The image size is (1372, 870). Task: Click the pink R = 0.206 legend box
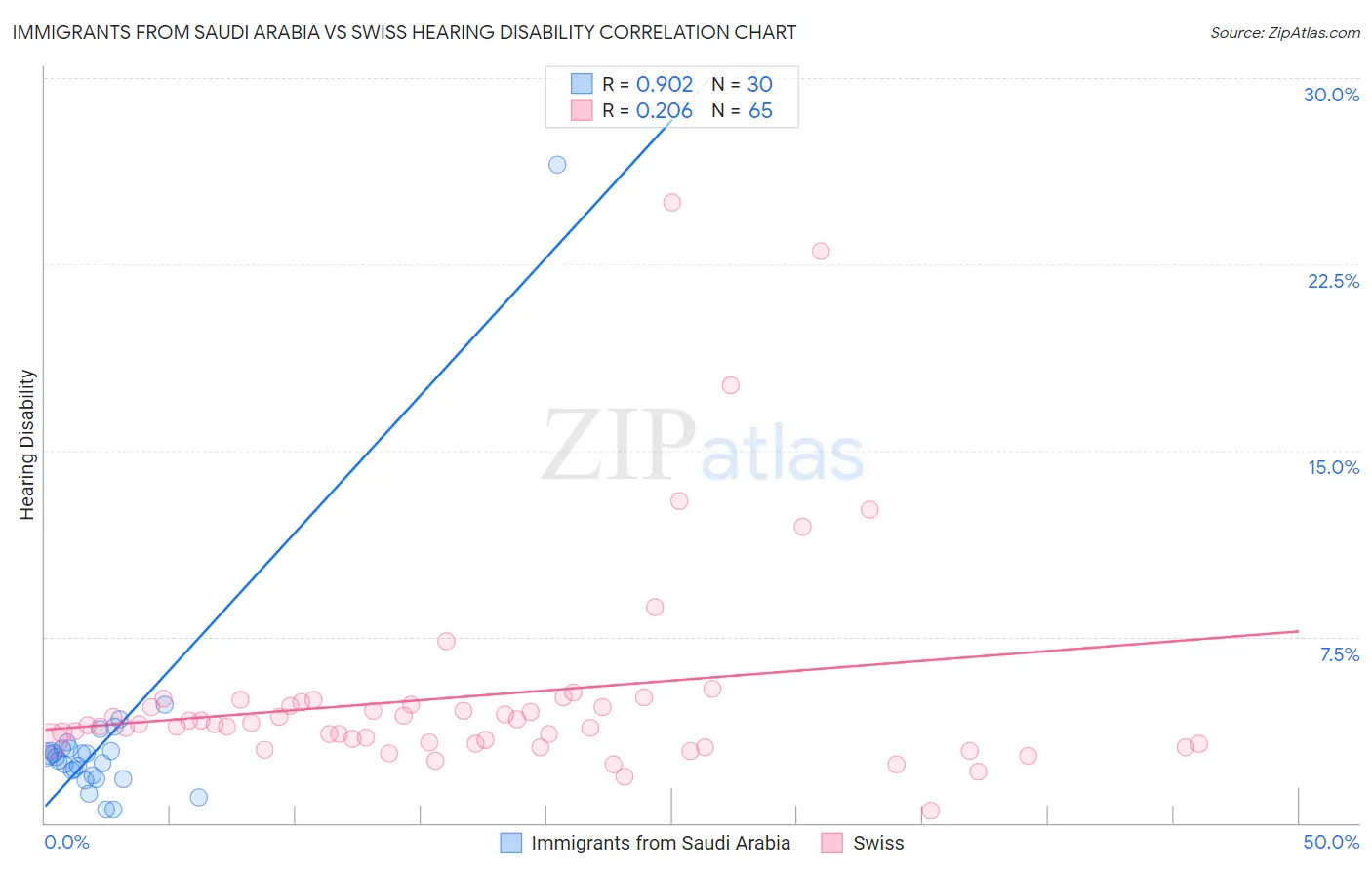[x=582, y=110]
